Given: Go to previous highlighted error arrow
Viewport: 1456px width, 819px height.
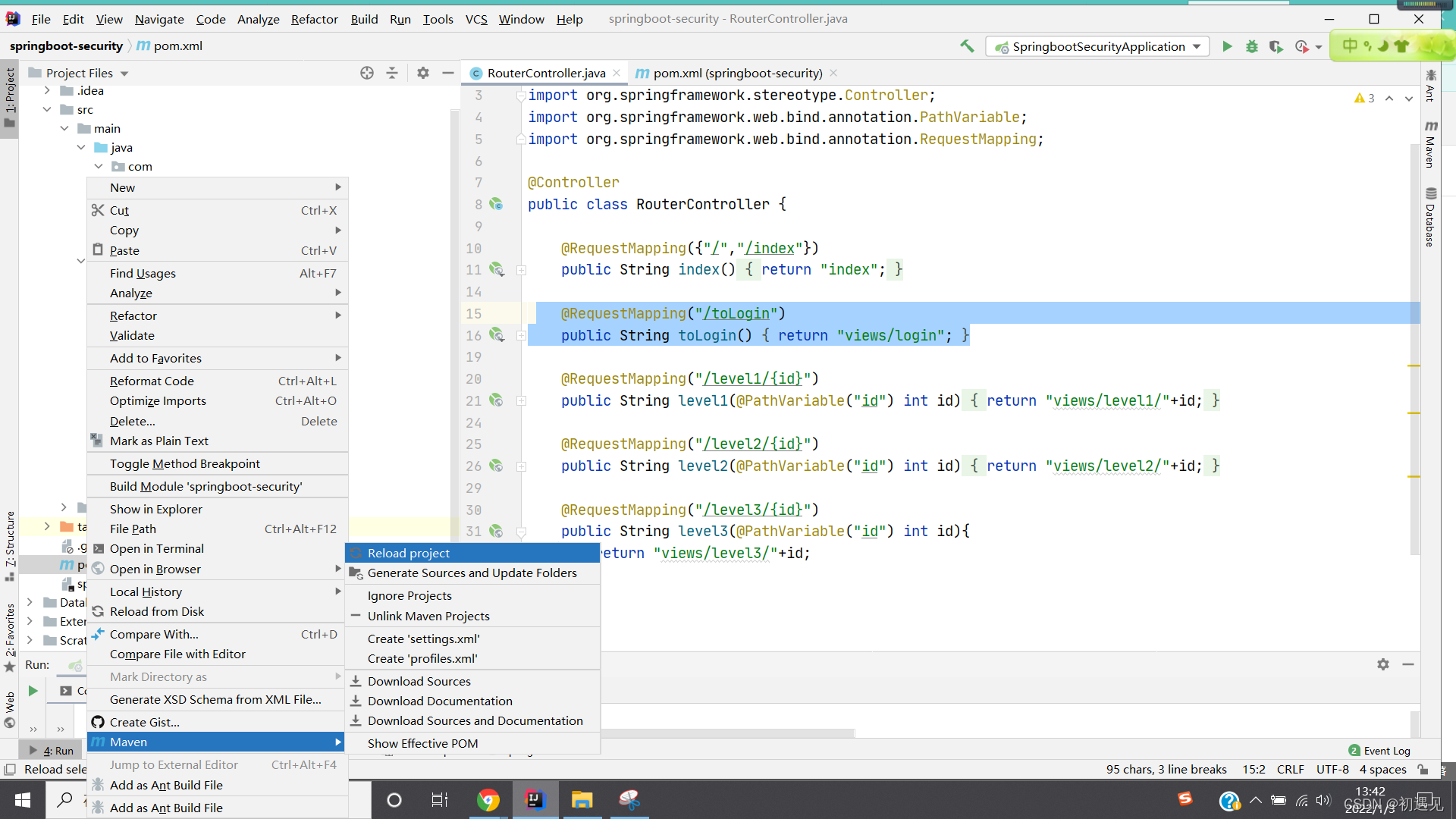Looking at the screenshot, I should coord(1389,99).
